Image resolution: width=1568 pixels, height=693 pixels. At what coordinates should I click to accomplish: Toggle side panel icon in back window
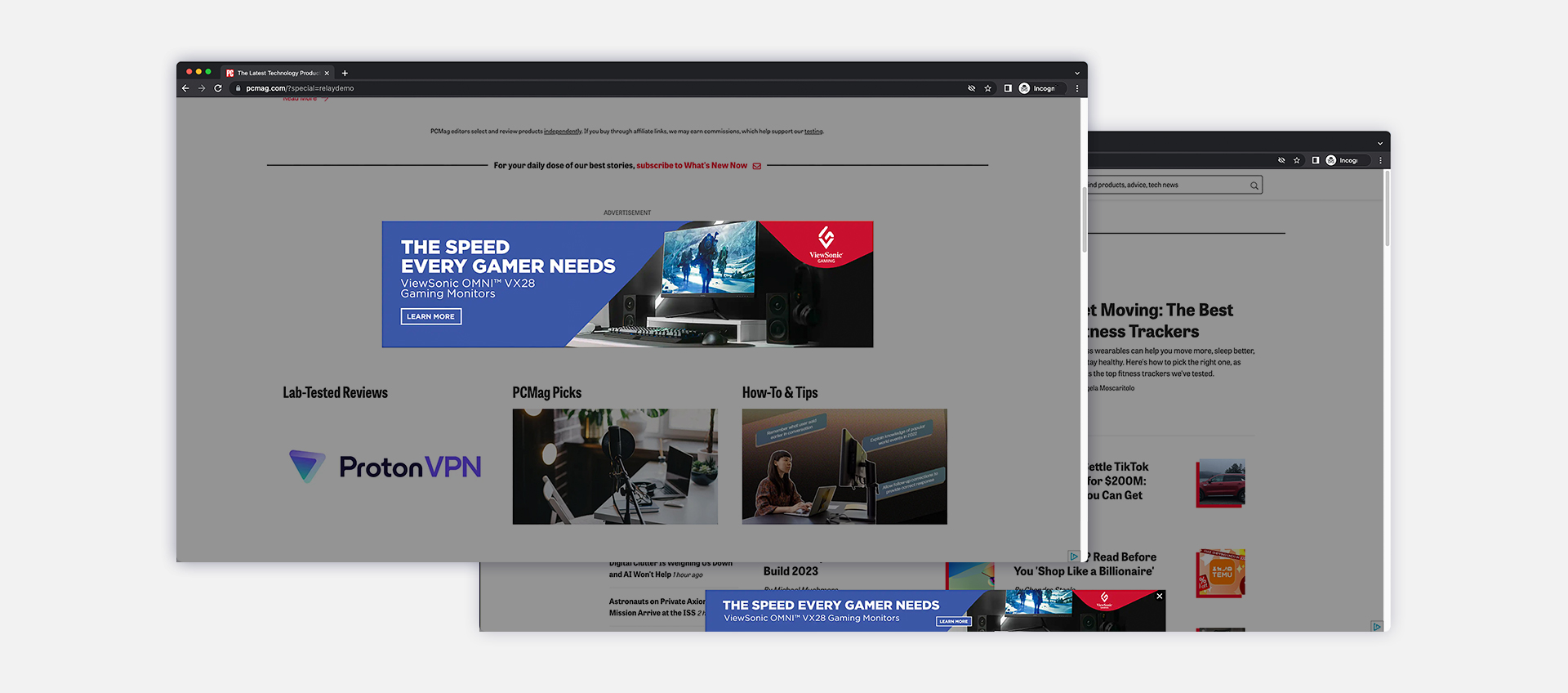pyautogui.click(x=1316, y=160)
